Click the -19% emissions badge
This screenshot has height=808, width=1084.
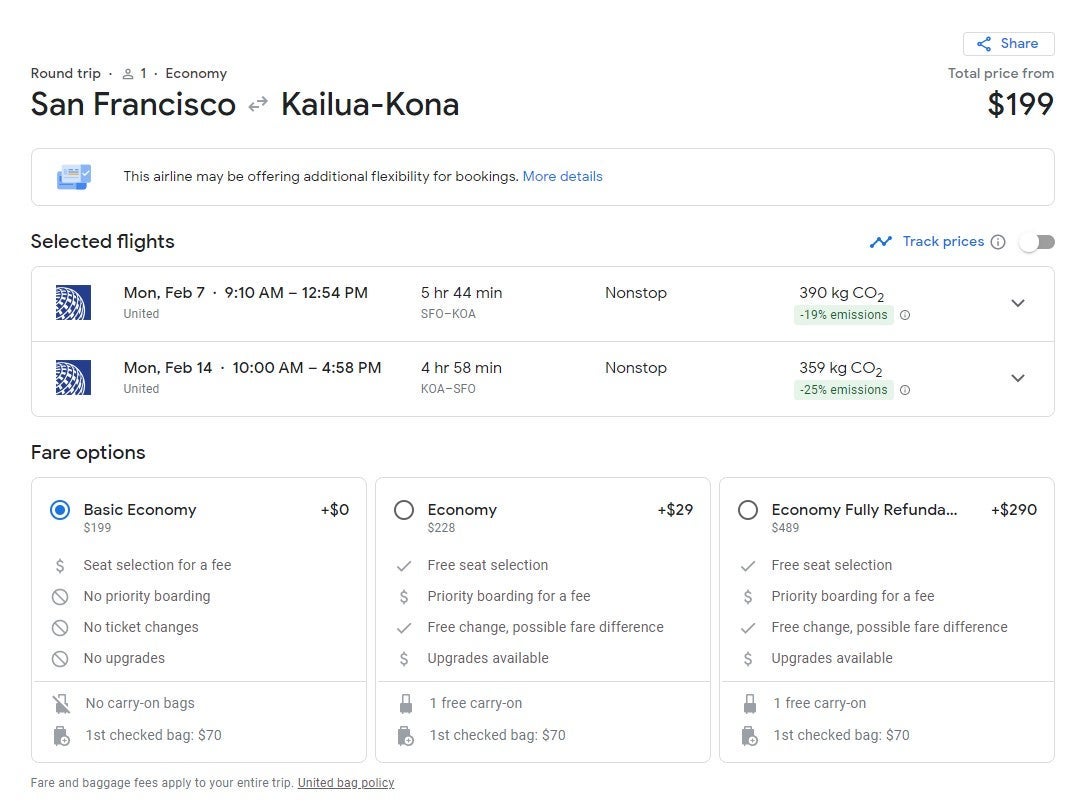[x=843, y=315]
